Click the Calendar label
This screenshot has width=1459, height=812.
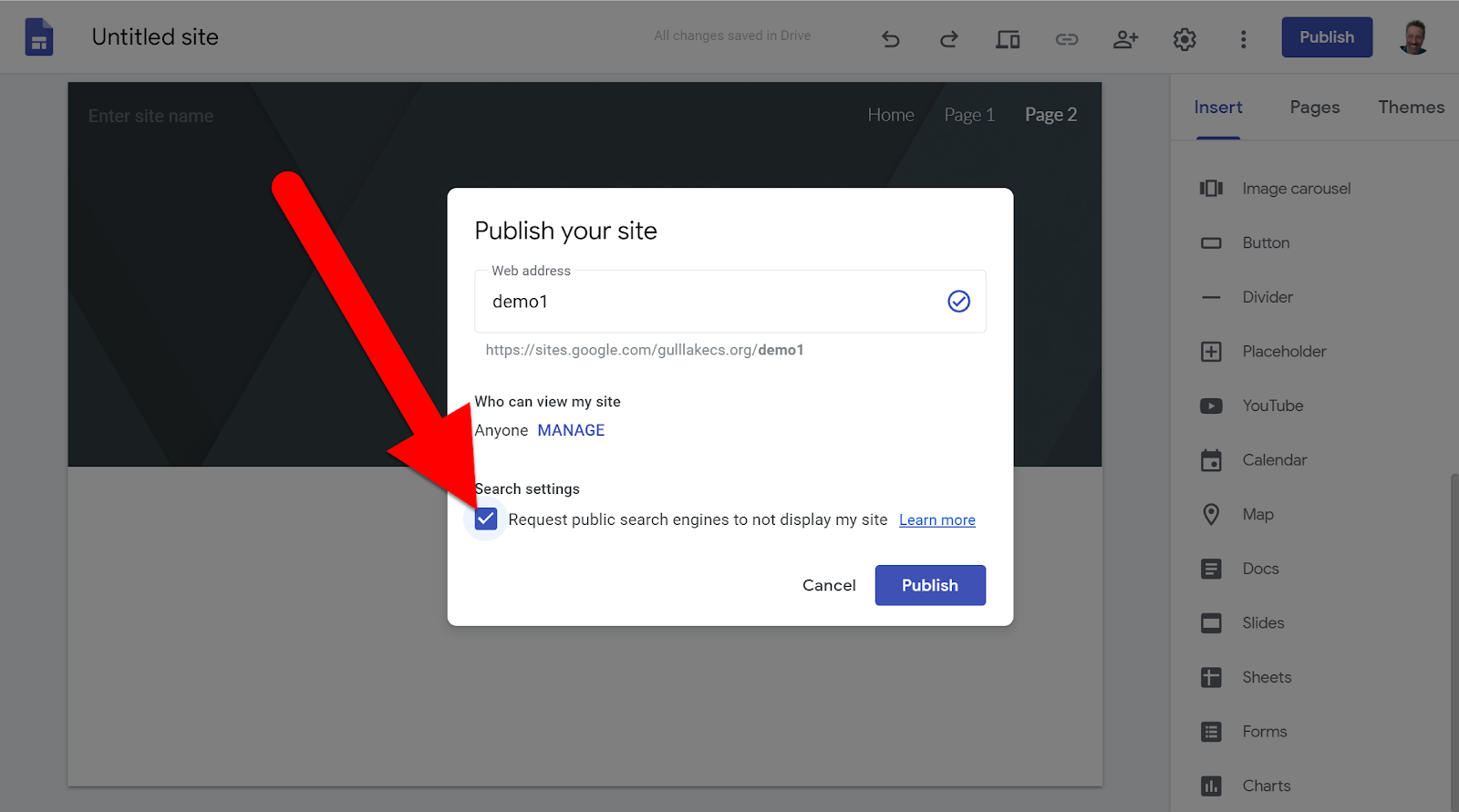click(x=1275, y=460)
